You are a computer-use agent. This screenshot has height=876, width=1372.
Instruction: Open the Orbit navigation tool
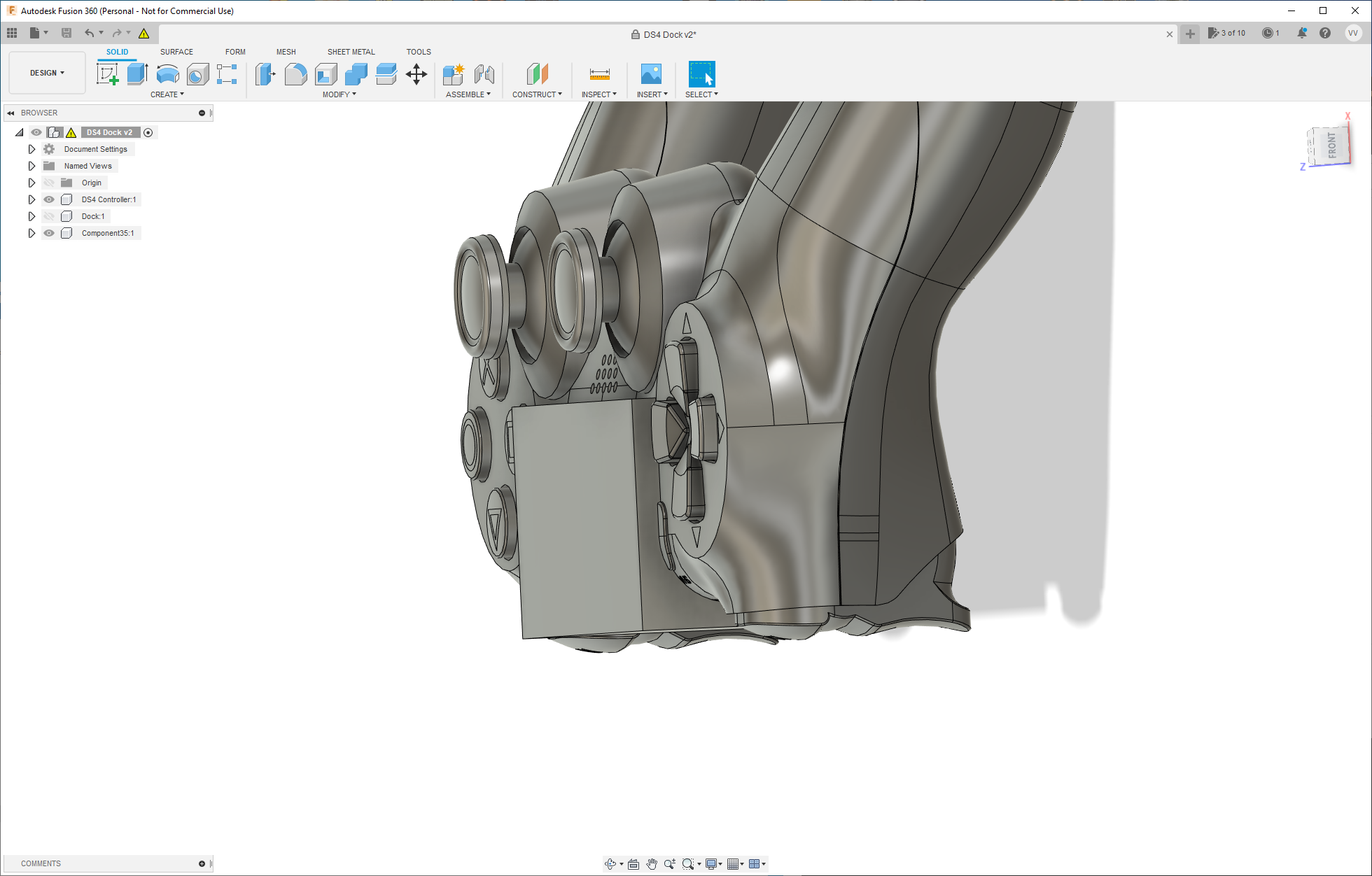click(610, 864)
